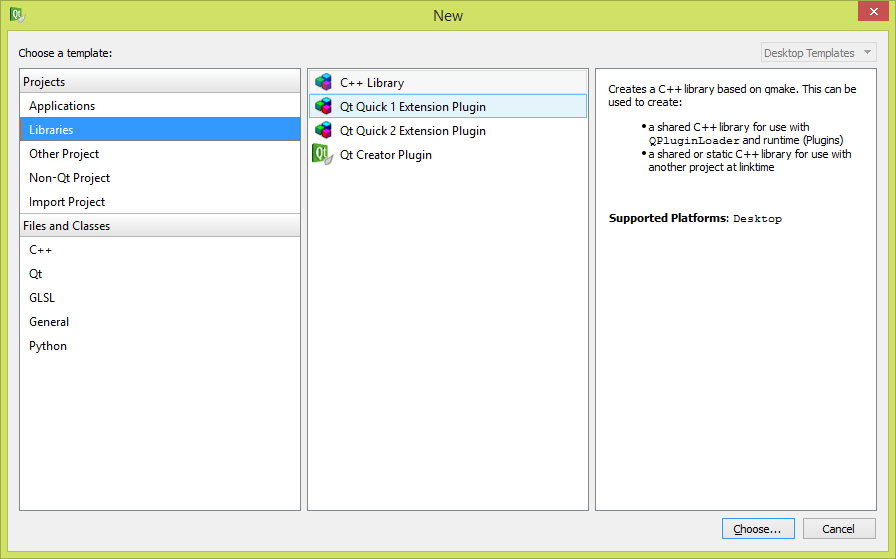The width and height of the screenshot is (896, 559).
Task: Select the Libraries project category
Action: [160, 130]
